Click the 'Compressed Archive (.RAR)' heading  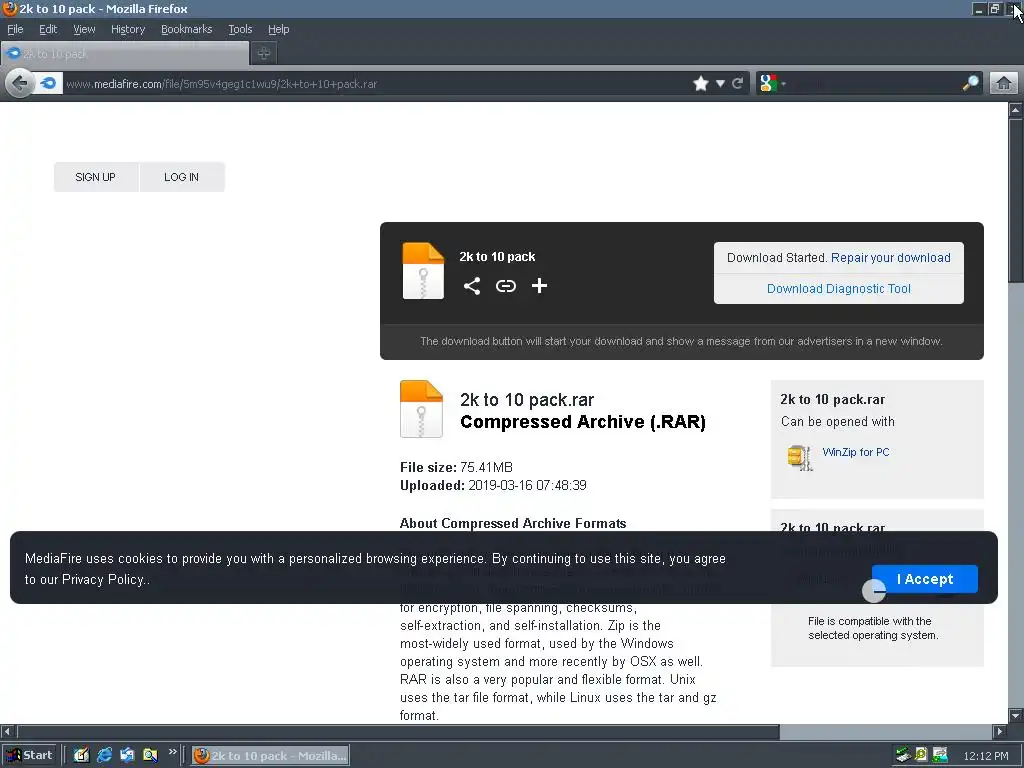click(583, 422)
